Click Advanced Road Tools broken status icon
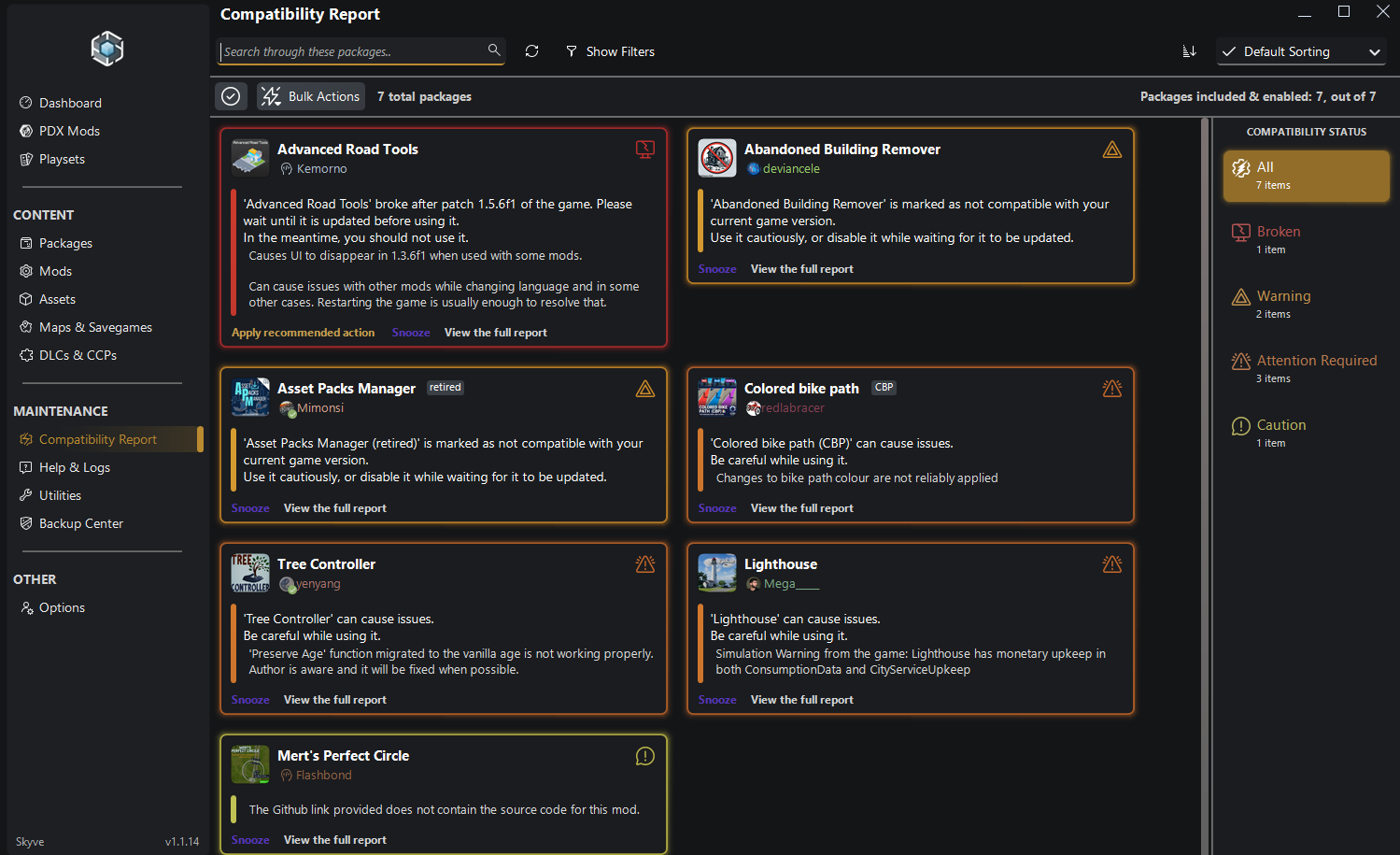Screen dimensions: 1400x855 (x=645, y=150)
